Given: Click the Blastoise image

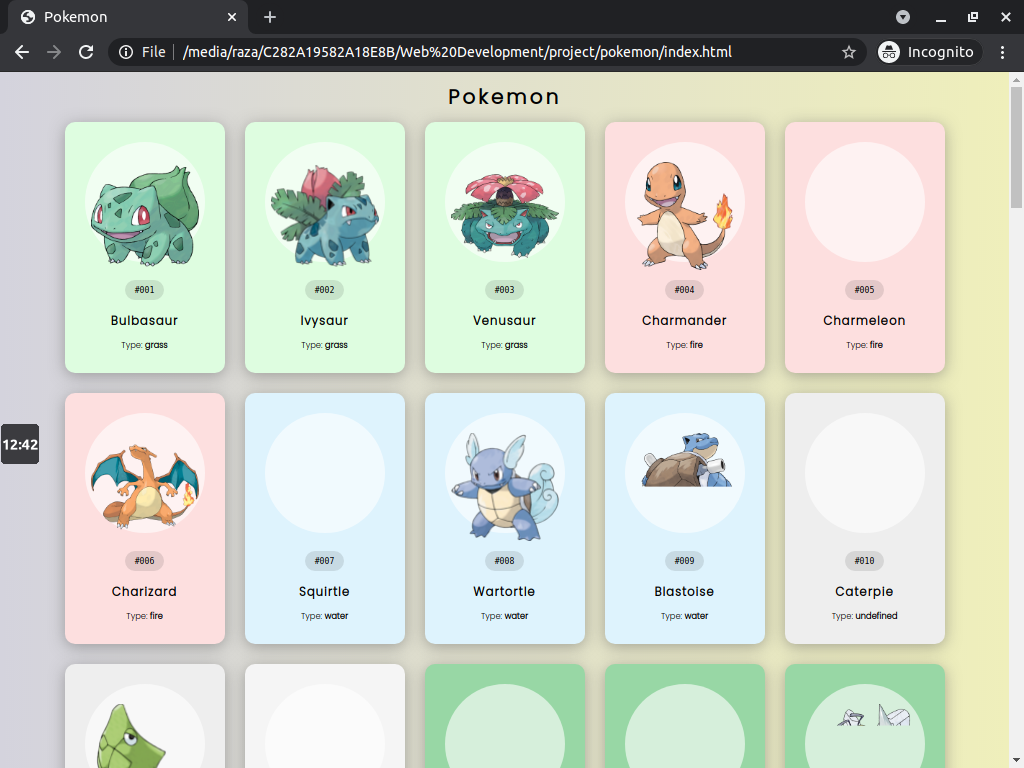Looking at the screenshot, I should [x=686, y=458].
